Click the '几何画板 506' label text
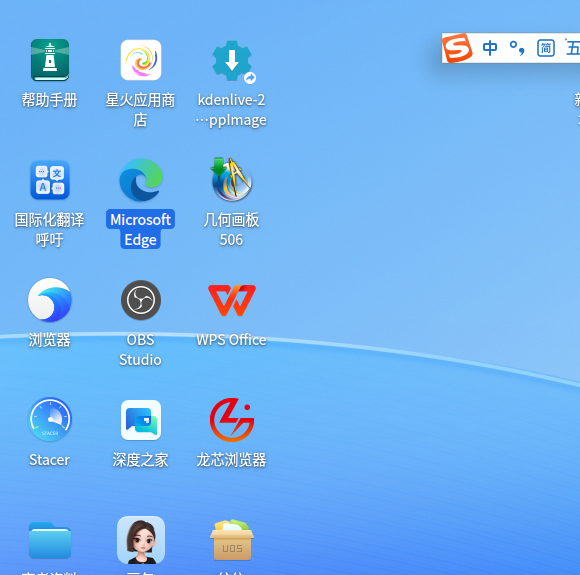The image size is (580, 575). (231, 229)
